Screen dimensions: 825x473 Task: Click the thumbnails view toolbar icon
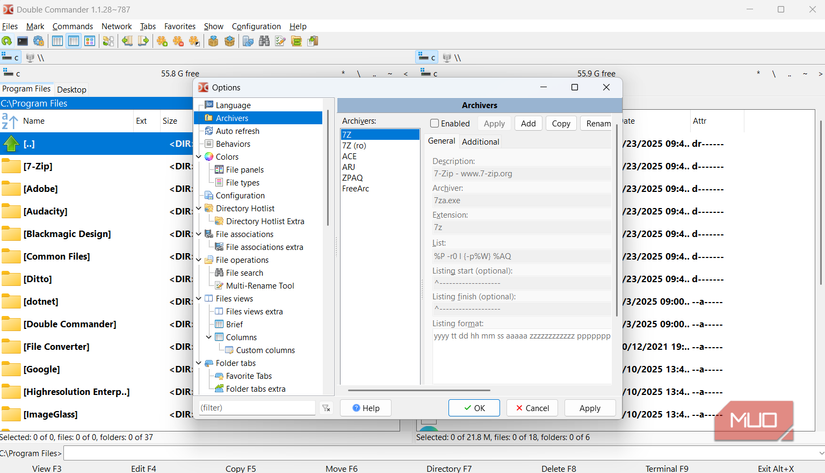click(89, 41)
